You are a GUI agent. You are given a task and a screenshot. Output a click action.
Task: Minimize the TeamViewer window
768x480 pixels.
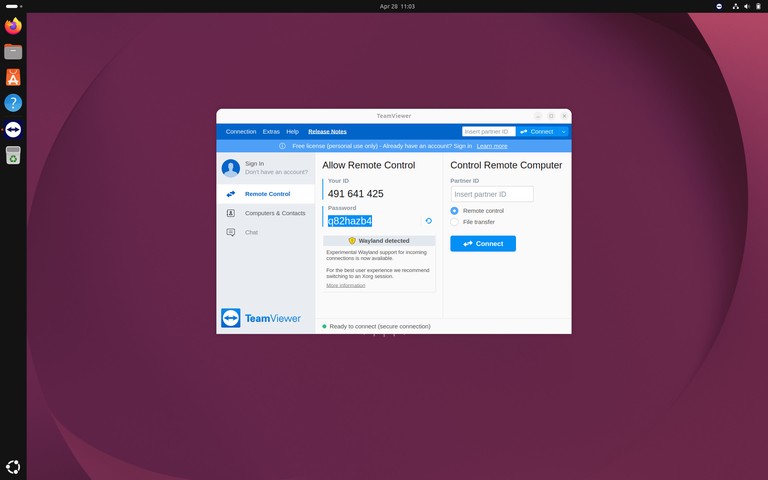point(538,116)
